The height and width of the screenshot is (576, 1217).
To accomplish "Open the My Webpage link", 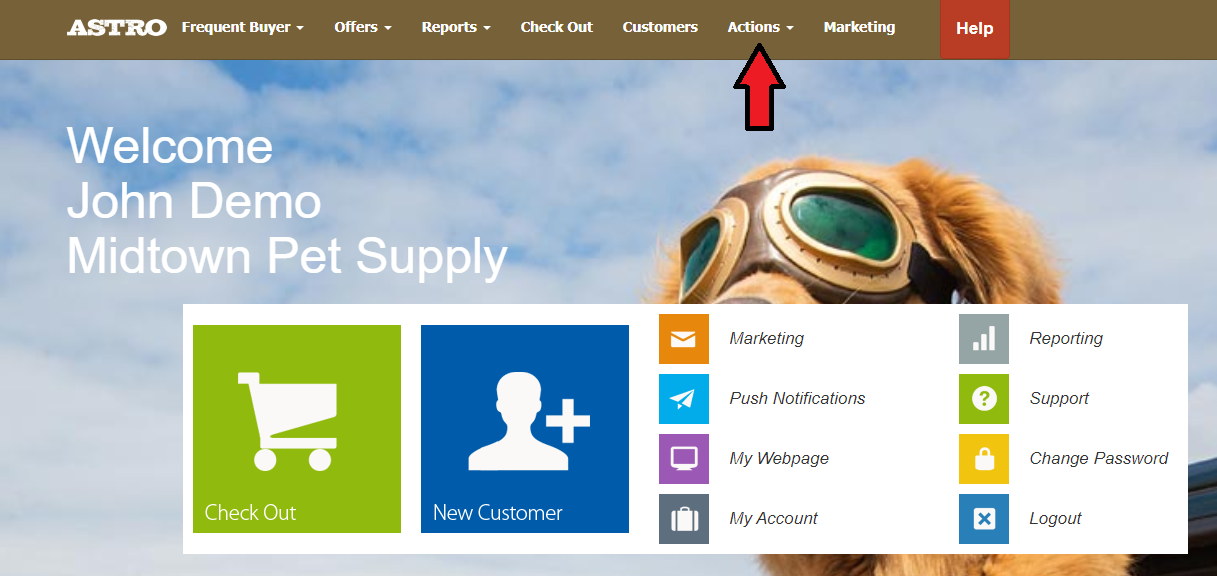I will click(x=780, y=459).
